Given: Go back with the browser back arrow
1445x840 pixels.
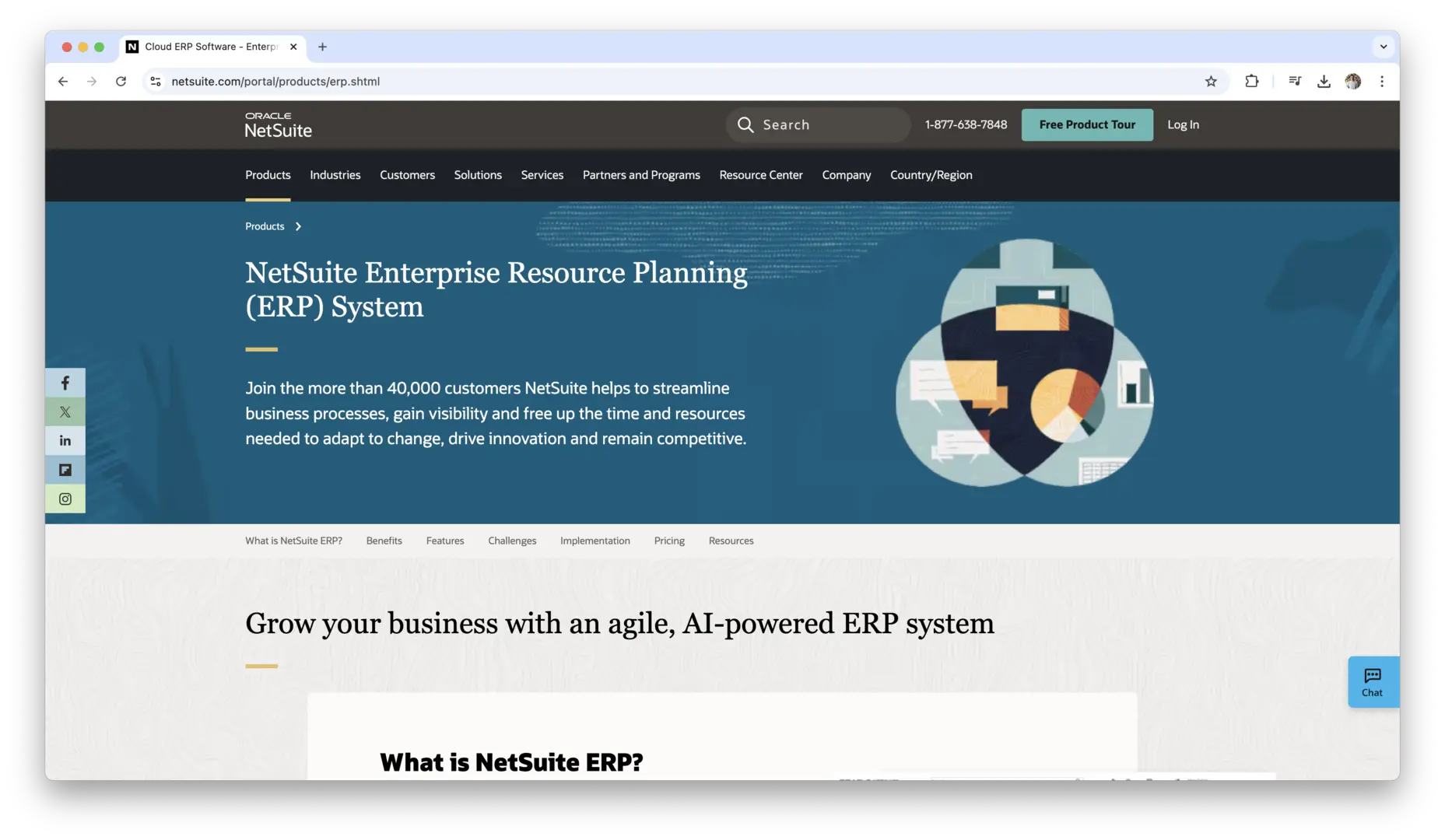Looking at the screenshot, I should 63,81.
